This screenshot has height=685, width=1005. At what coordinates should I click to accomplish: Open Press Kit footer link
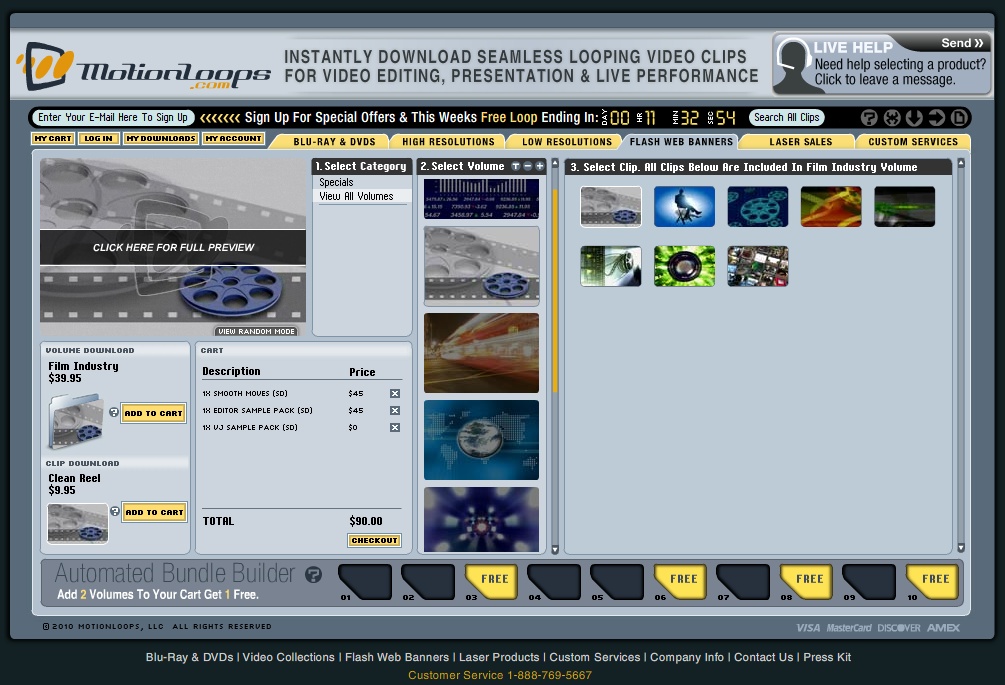[827, 657]
